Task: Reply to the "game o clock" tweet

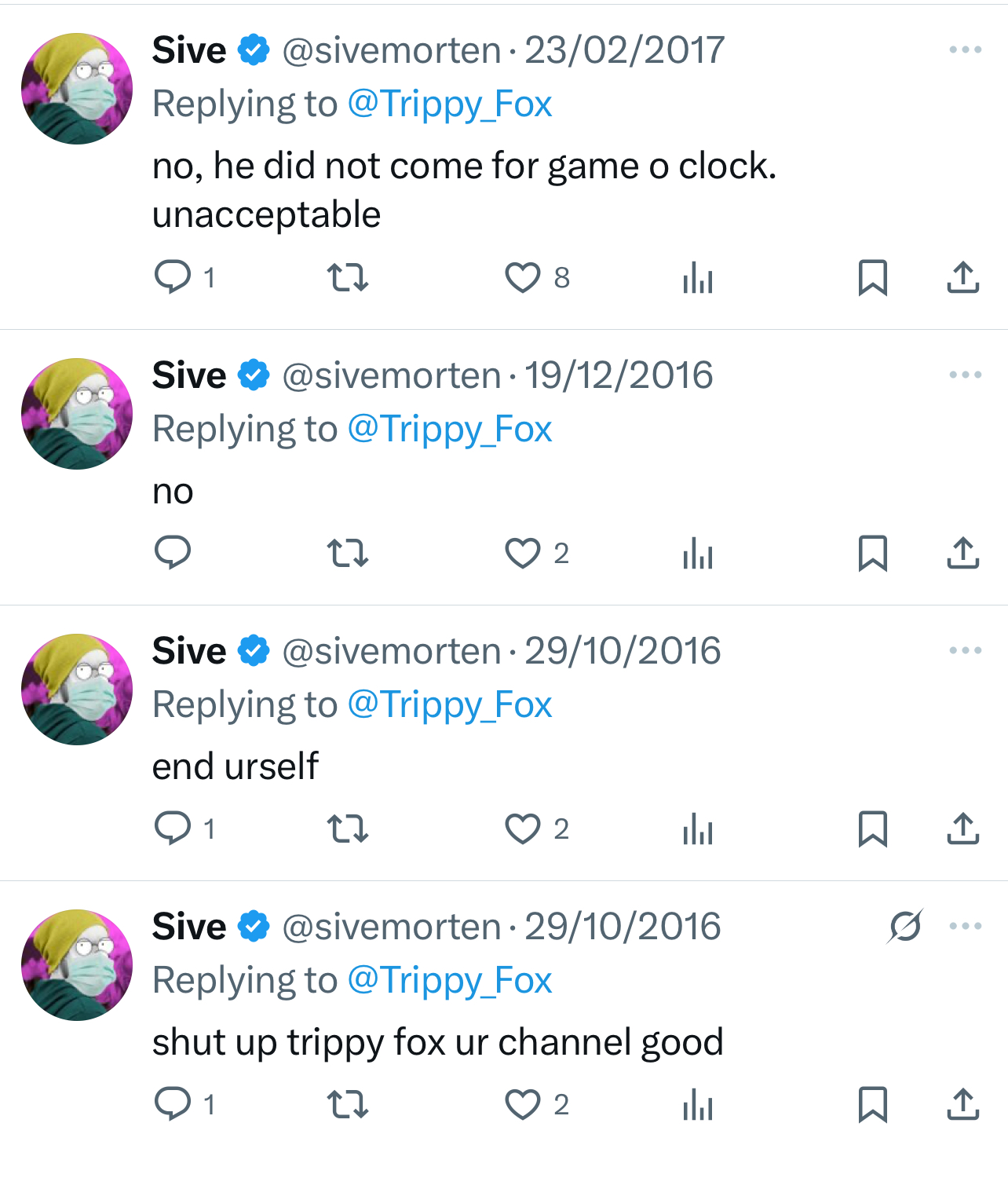Action: tap(173, 277)
